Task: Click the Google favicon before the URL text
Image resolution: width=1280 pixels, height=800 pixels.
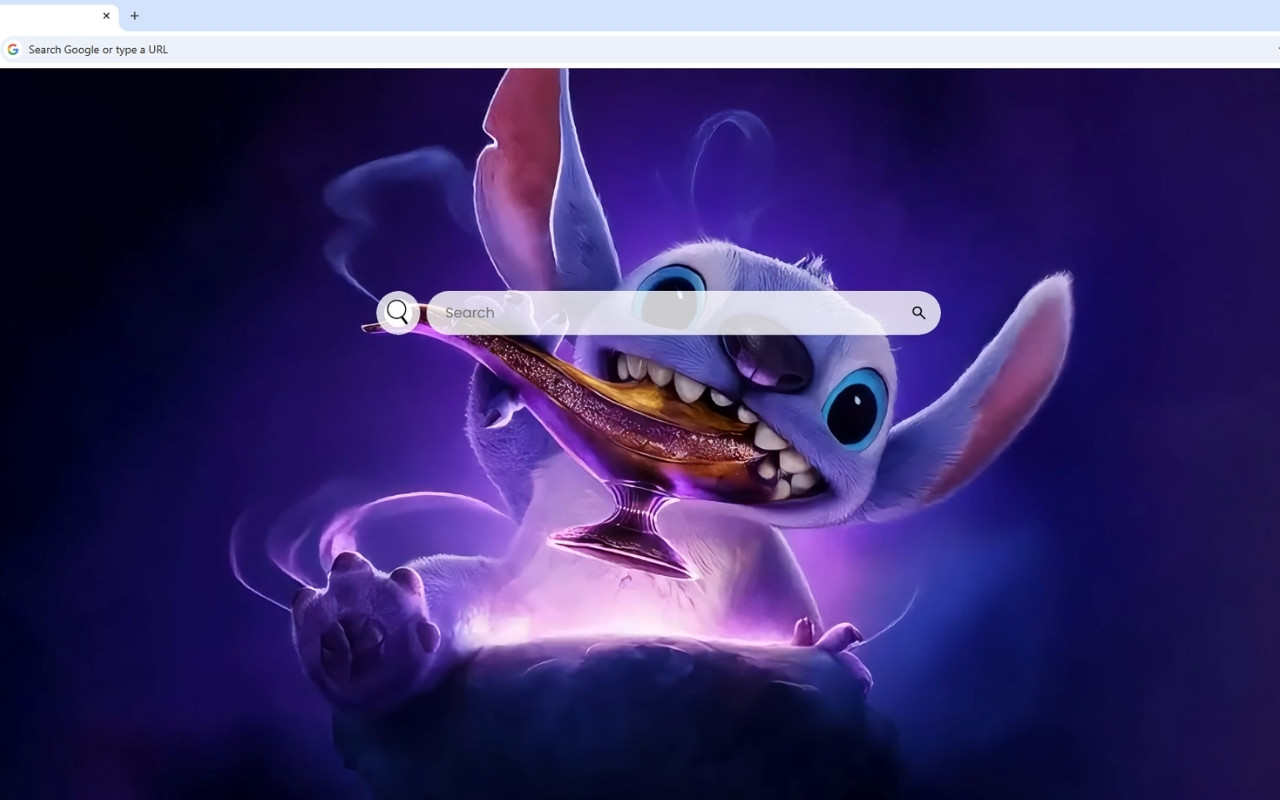Action: (x=13, y=48)
